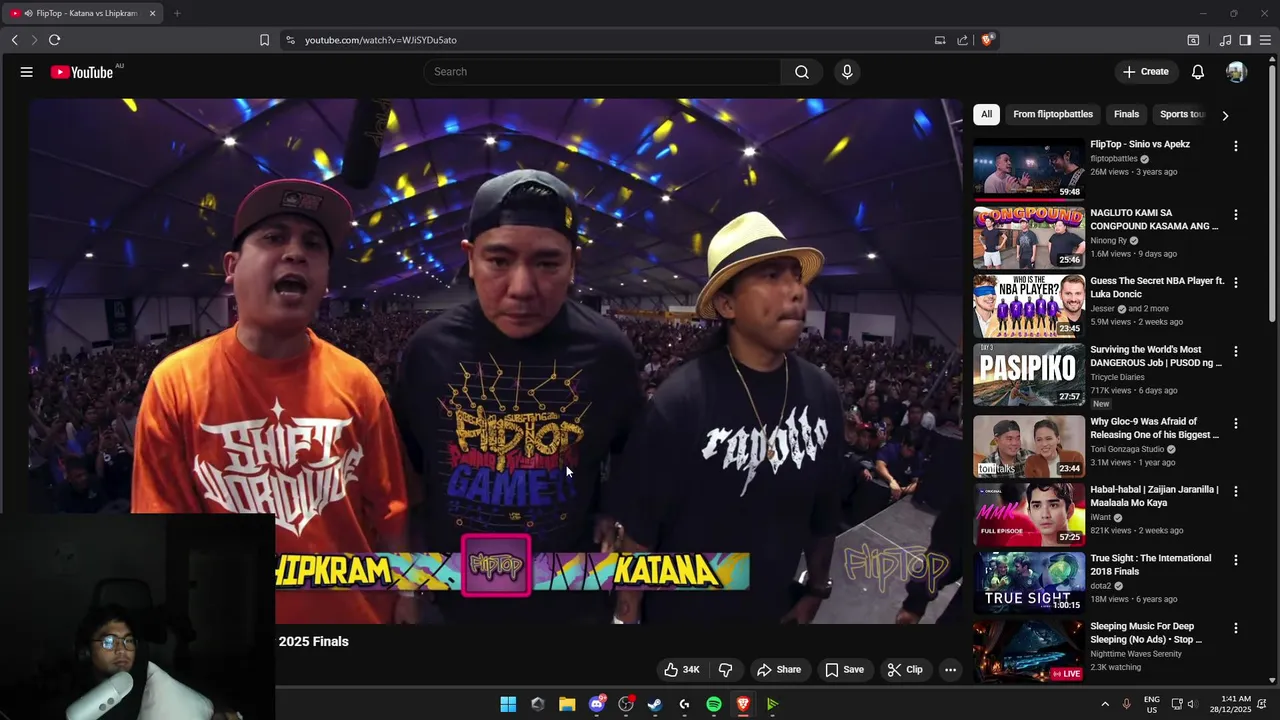This screenshot has width=1280, height=720.
Task: Open options for Sleeping Music For Deep Sleeping
Action: (x=1236, y=628)
